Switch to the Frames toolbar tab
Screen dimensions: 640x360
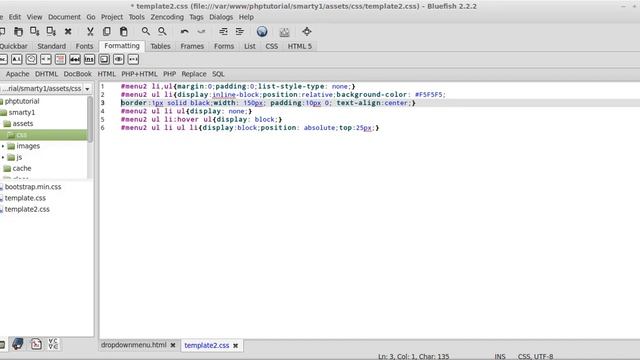[x=192, y=47]
